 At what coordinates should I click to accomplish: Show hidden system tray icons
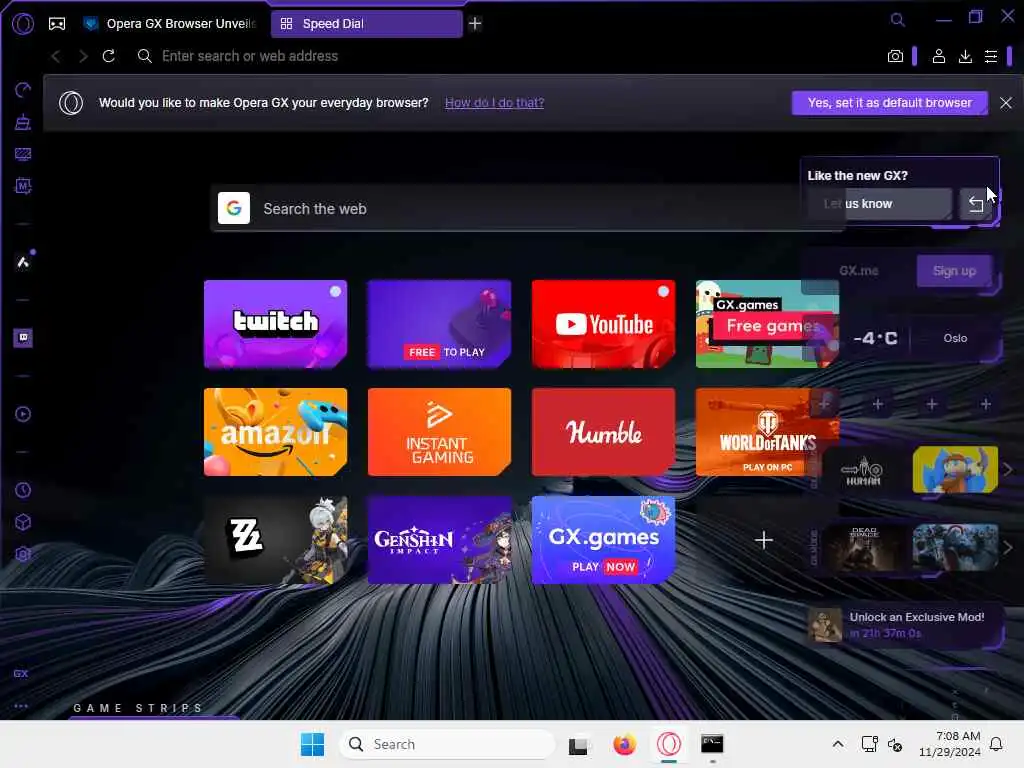(838, 744)
